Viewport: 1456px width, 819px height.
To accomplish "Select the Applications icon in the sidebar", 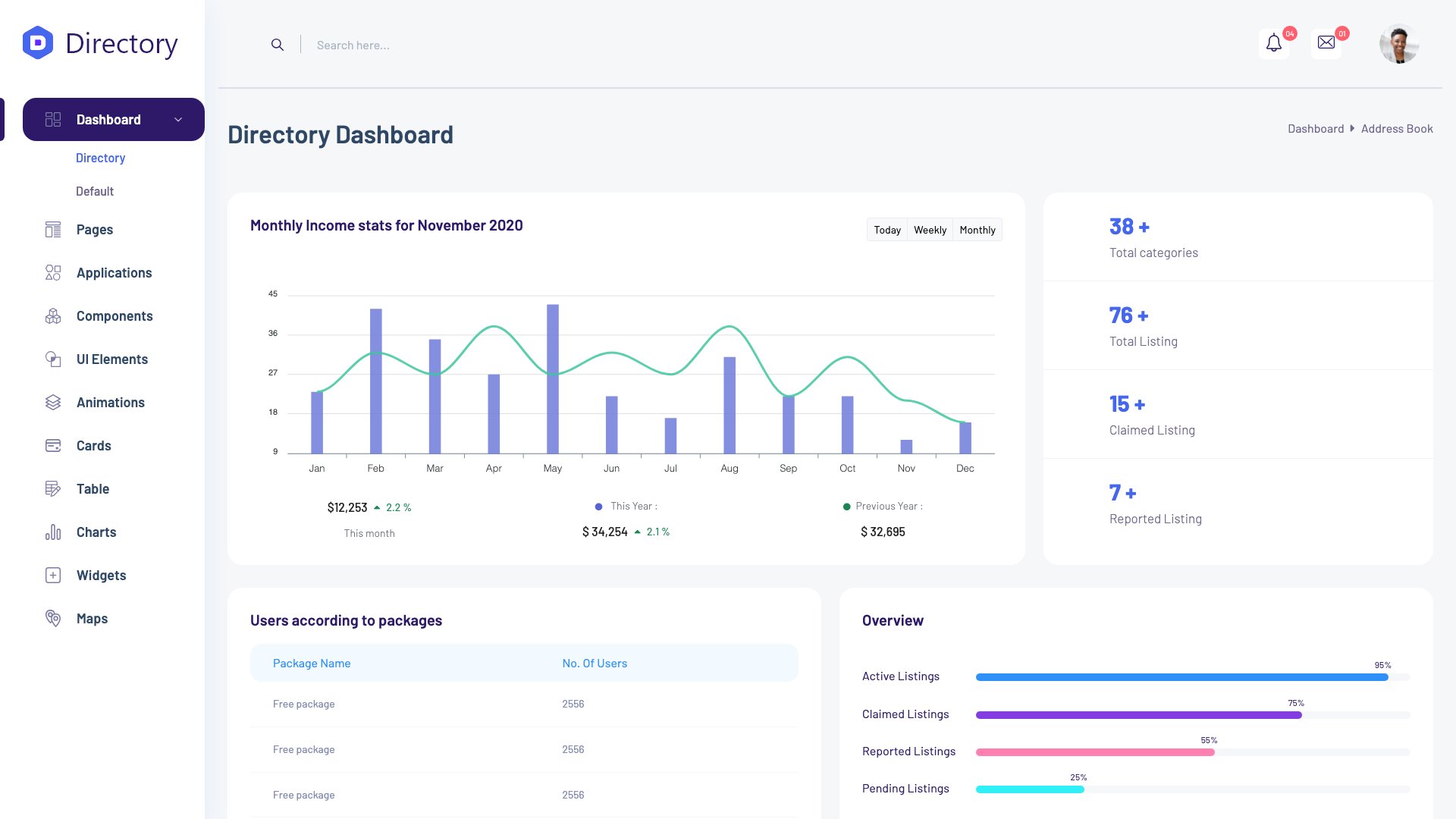I will [52, 272].
